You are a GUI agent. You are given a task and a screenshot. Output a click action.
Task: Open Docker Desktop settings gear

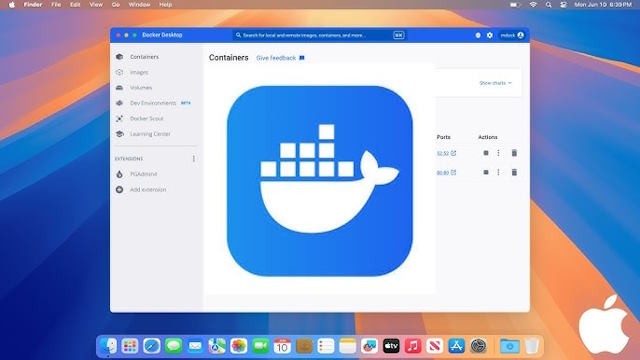click(490, 35)
